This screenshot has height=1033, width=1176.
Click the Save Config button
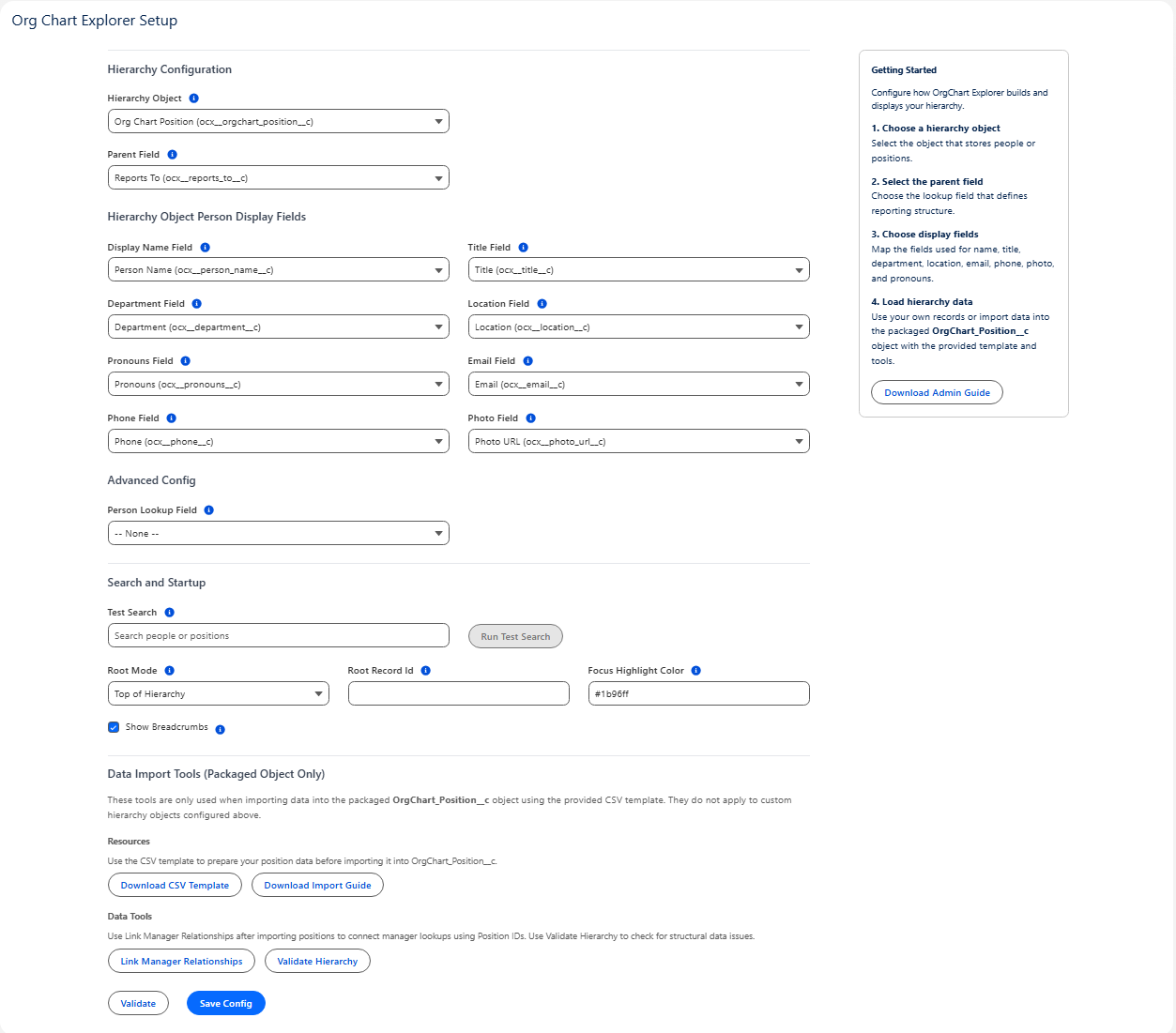pyautogui.click(x=226, y=1003)
